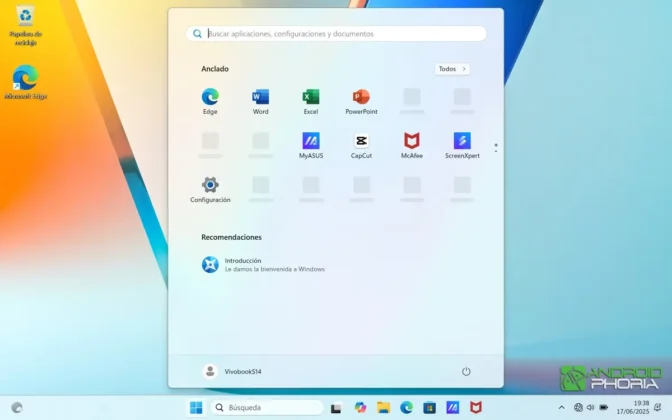This screenshot has height=420, width=672.
Task: Click the Windows Start button in taskbar
Action: pyautogui.click(x=196, y=408)
